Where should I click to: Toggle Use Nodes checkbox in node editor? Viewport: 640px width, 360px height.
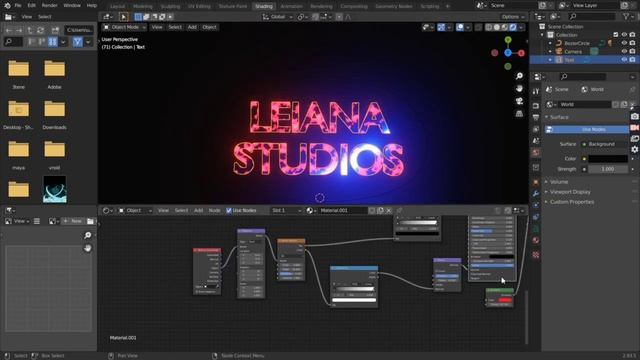tap(229, 211)
